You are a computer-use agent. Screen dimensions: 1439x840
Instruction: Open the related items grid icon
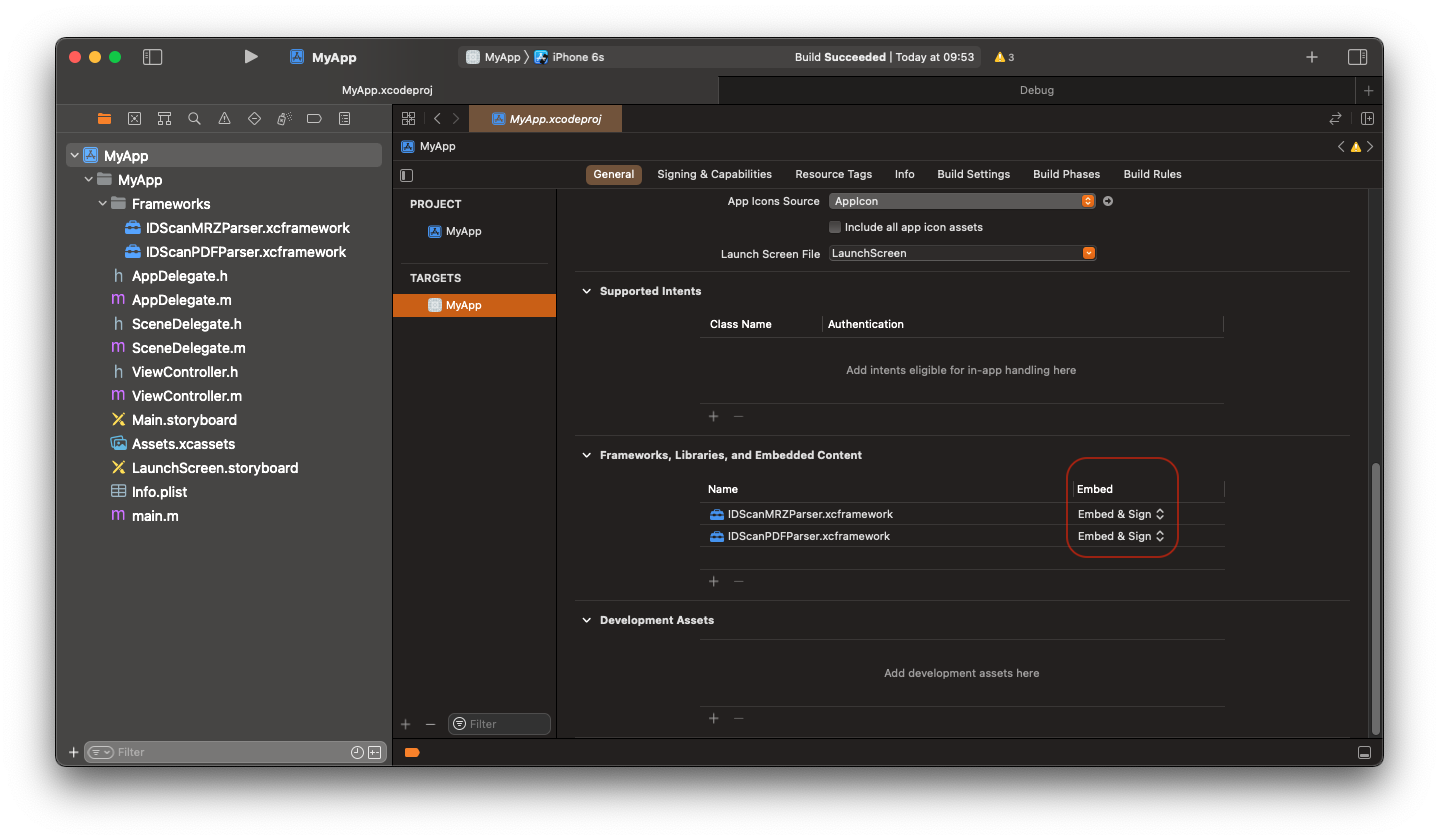[x=408, y=118]
